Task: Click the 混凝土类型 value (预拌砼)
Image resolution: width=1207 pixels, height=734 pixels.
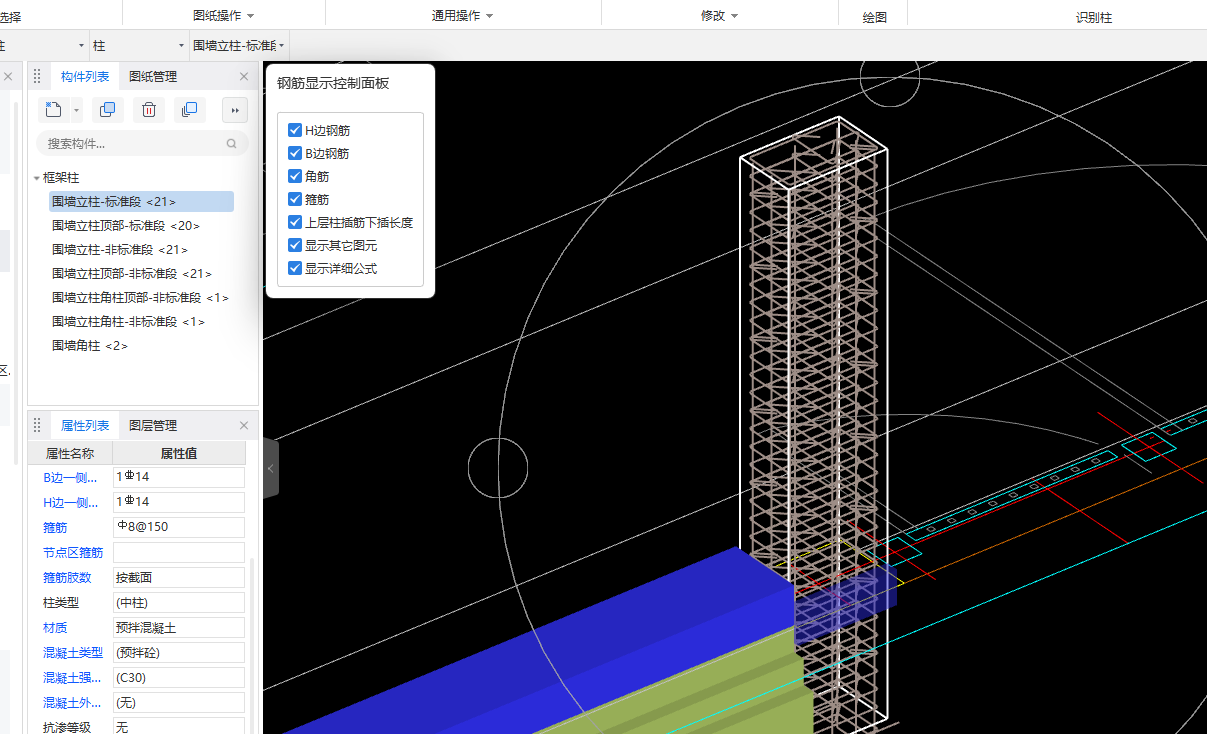Action: pos(179,652)
